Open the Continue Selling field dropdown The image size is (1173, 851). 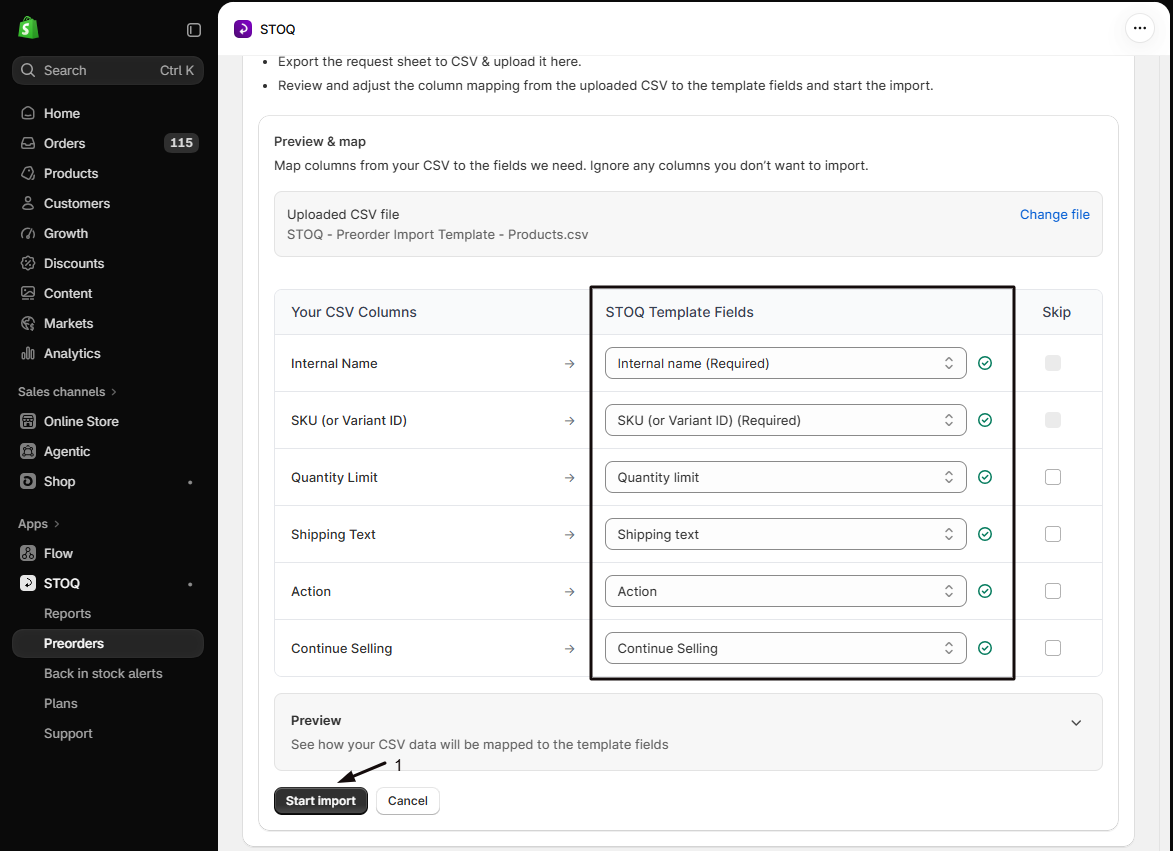pos(785,648)
